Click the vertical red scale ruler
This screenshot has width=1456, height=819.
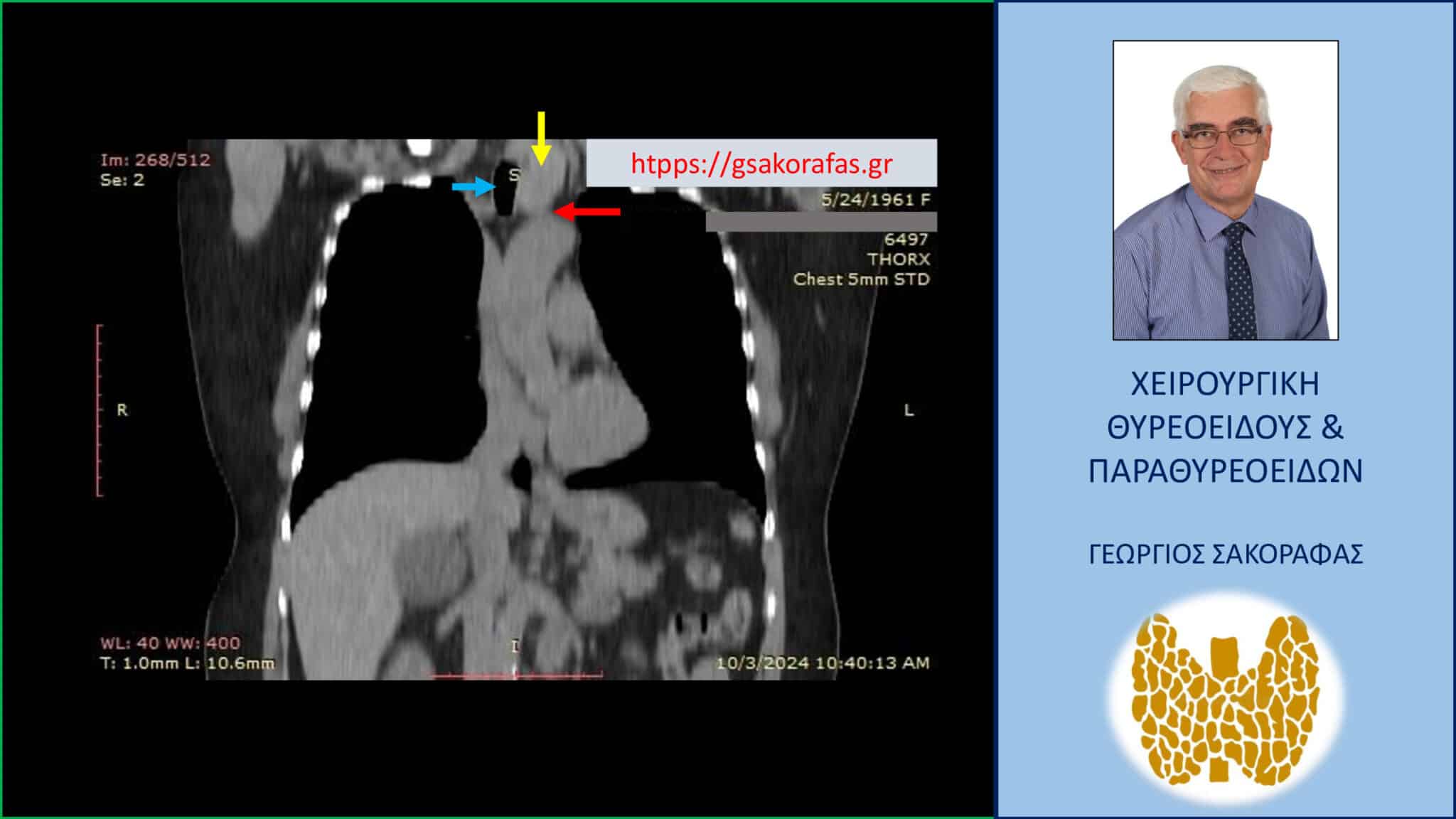(x=99, y=410)
